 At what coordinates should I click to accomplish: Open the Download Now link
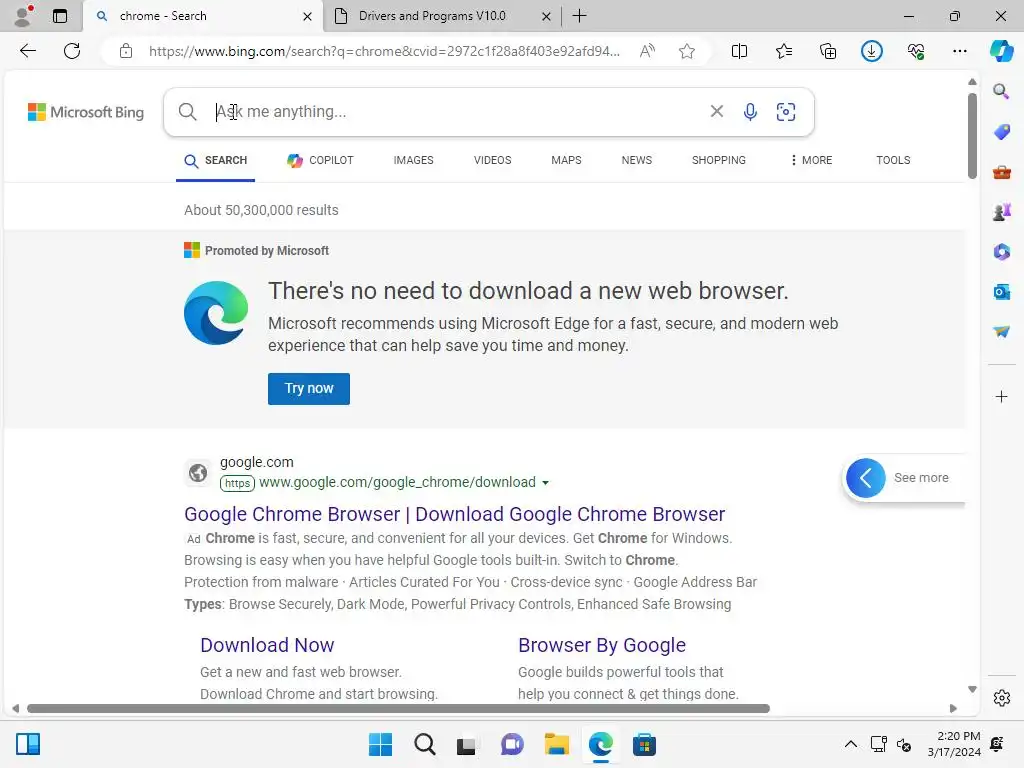click(x=267, y=645)
